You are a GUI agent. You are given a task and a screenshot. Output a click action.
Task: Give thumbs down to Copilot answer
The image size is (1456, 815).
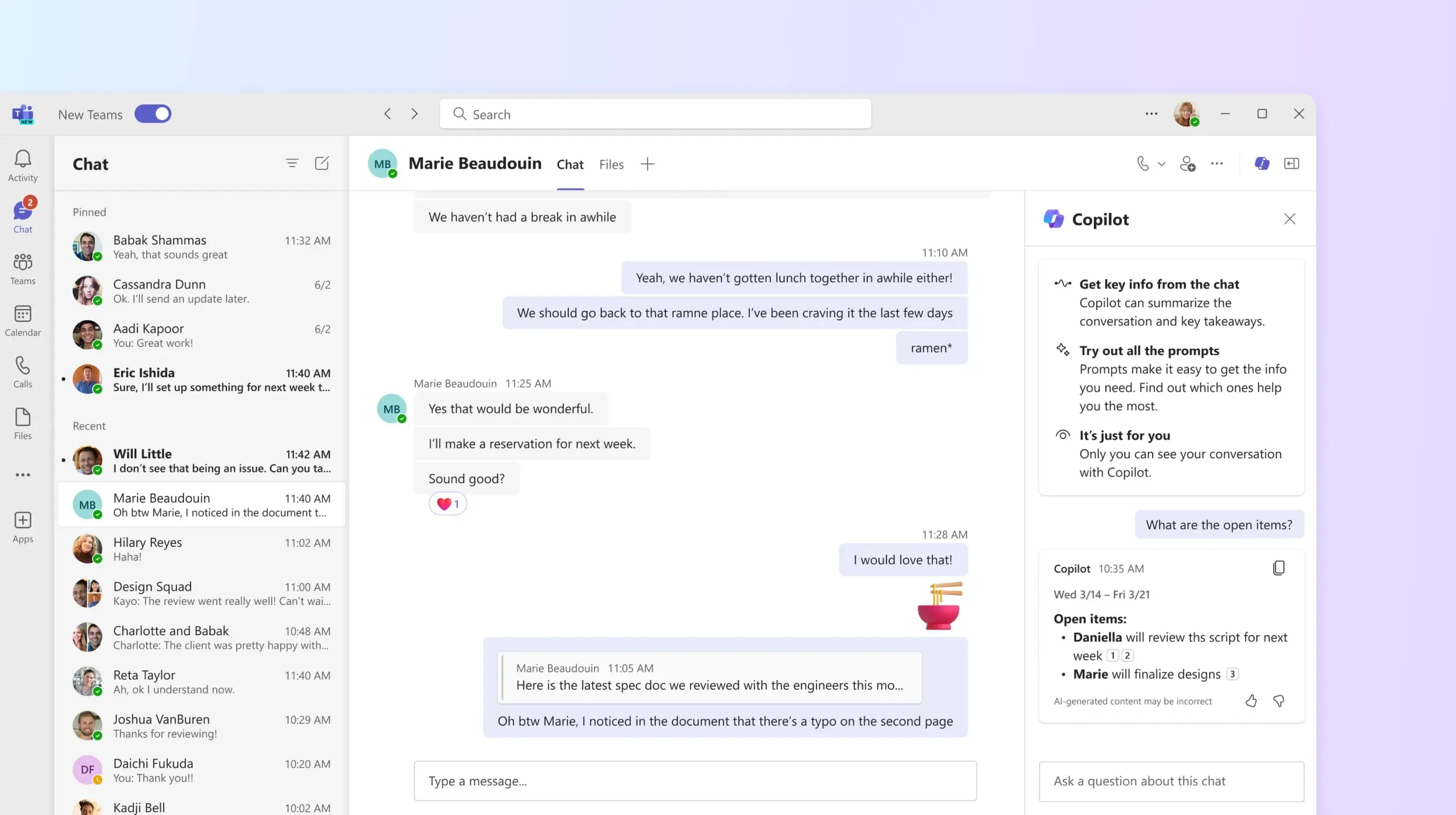point(1278,701)
